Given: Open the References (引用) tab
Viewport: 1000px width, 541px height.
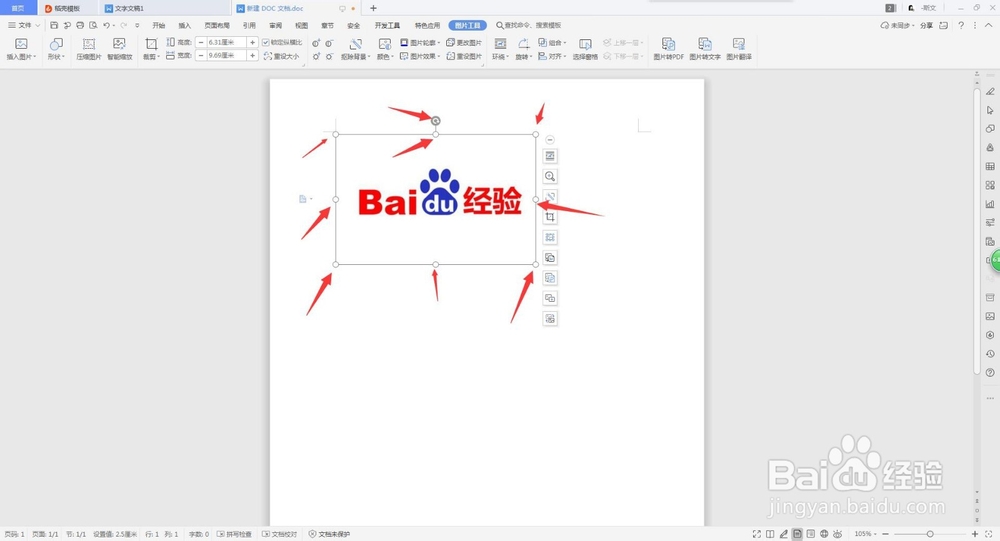Looking at the screenshot, I should point(249,26).
